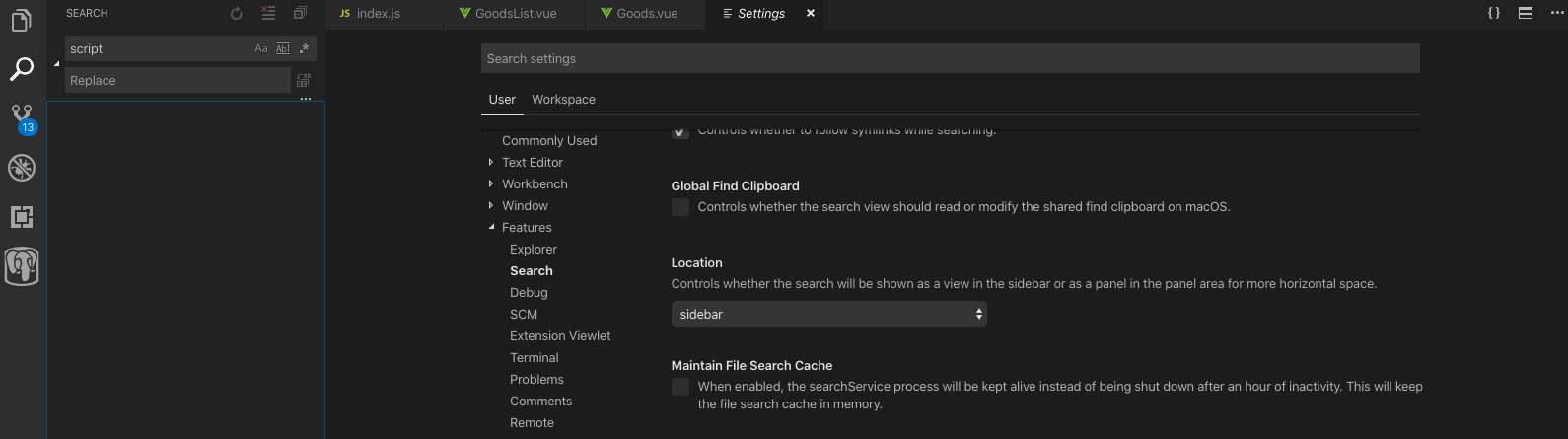The image size is (1568, 439).
Task: Open the Debug view in activity bar
Action: pyautogui.click(x=22, y=168)
